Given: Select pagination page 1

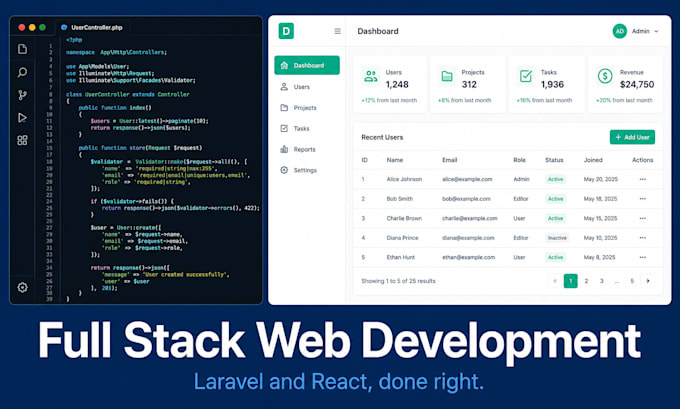Looking at the screenshot, I should pyautogui.click(x=571, y=281).
